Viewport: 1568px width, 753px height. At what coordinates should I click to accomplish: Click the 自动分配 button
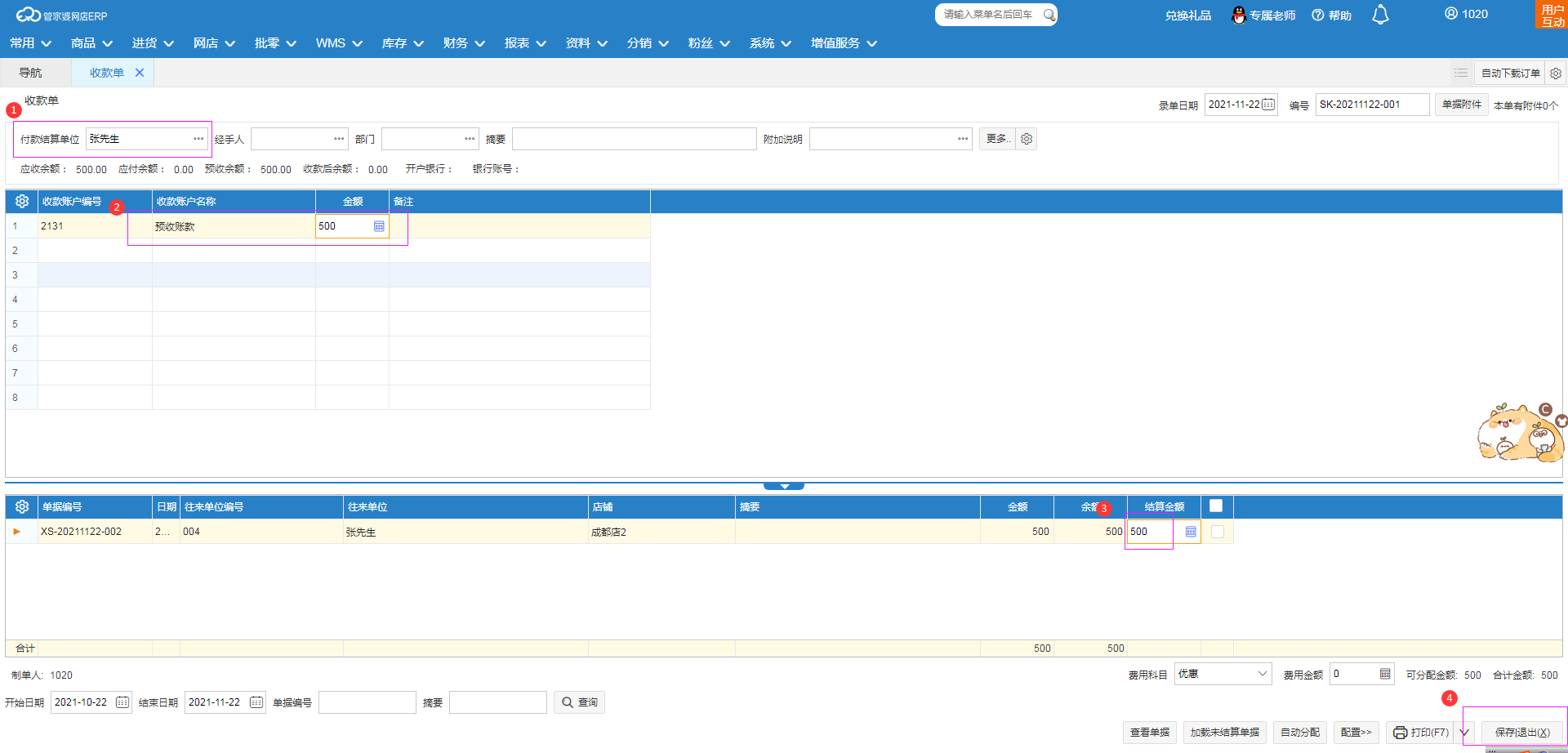[1300, 733]
